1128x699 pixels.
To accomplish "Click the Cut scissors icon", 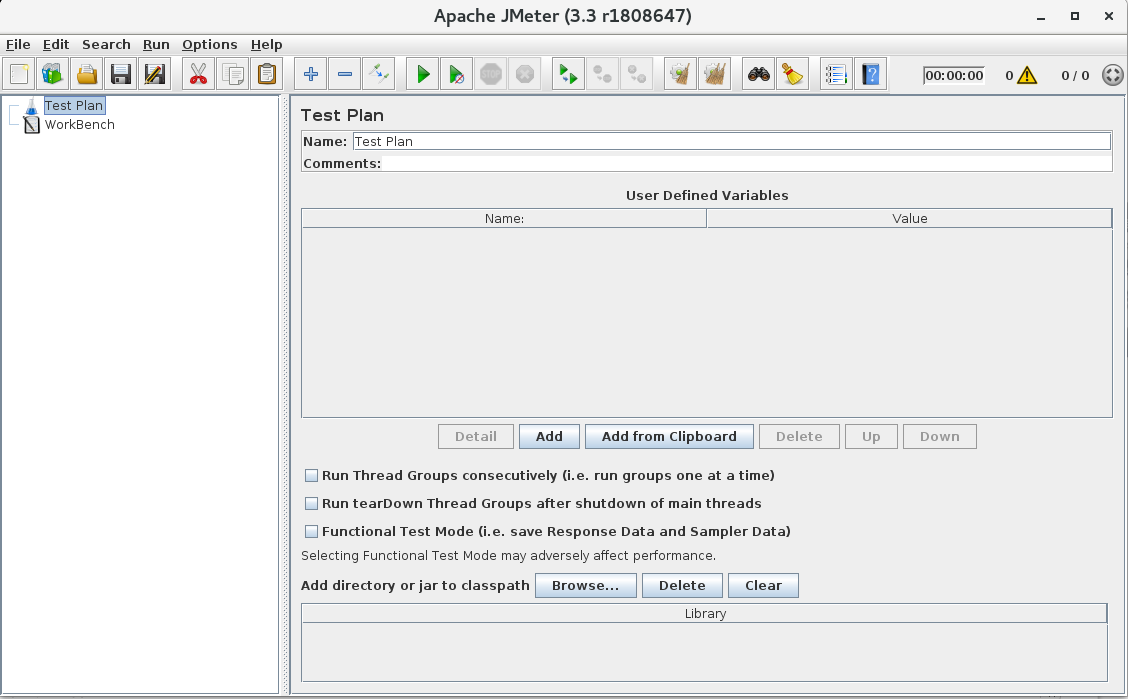I will [199, 74].
